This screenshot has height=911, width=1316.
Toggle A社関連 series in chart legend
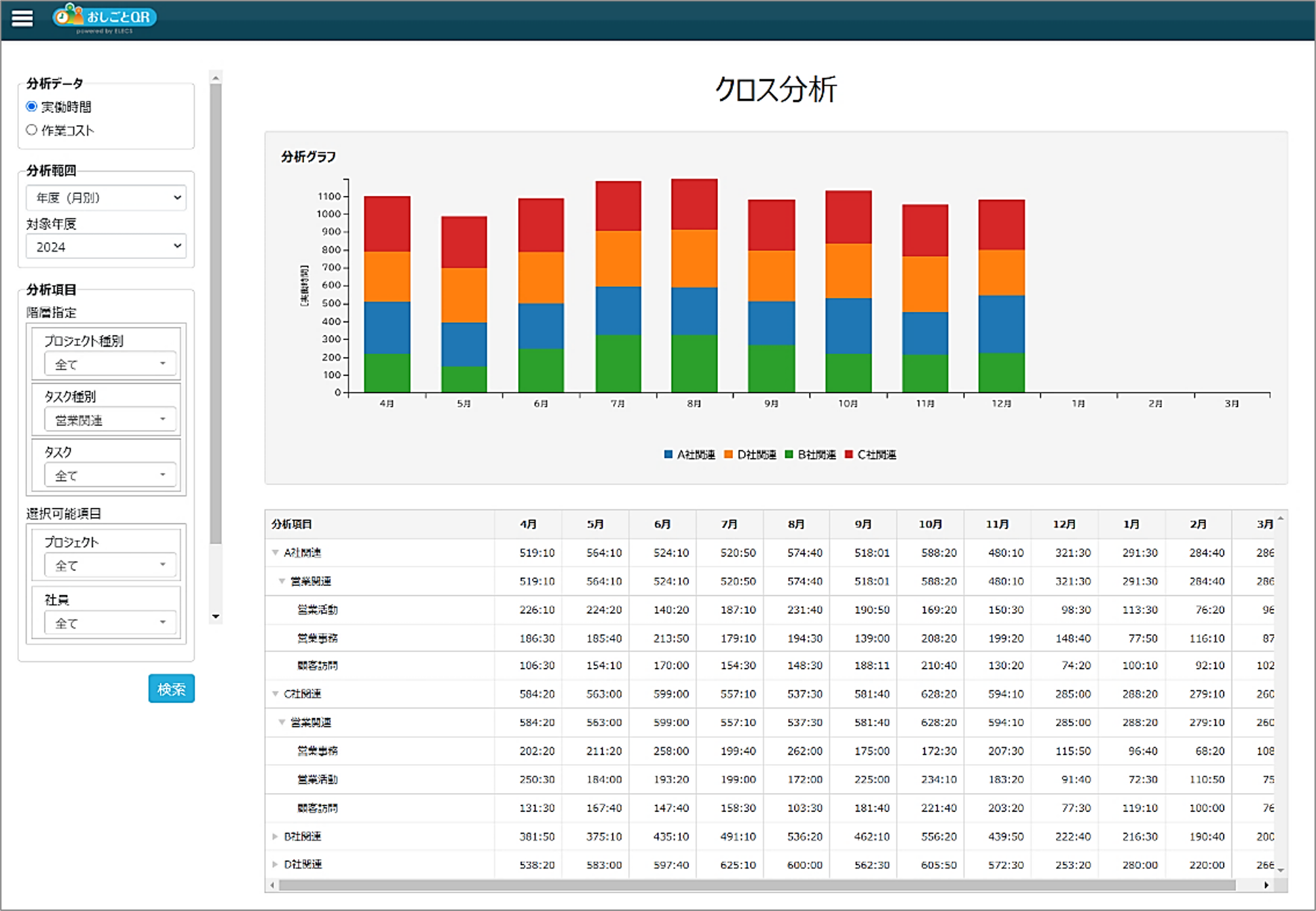coord(689,454)
